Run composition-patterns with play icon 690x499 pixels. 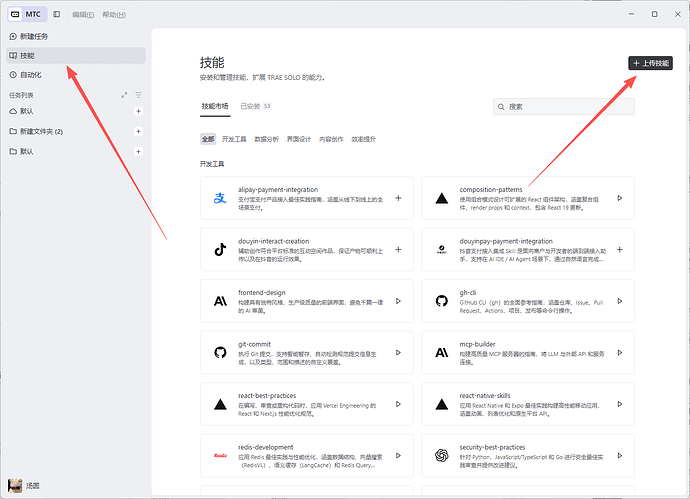[x=620, y=198]
